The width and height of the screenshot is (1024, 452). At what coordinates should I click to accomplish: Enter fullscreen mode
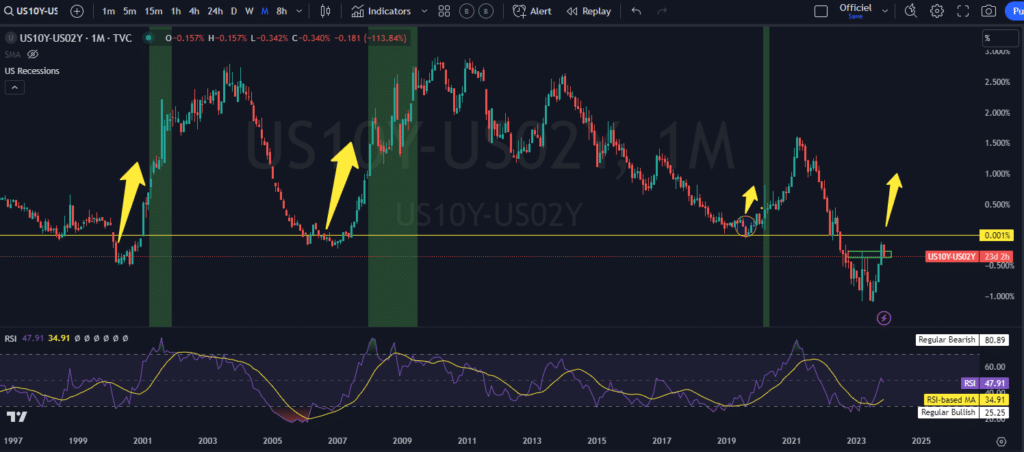point(963,12)
